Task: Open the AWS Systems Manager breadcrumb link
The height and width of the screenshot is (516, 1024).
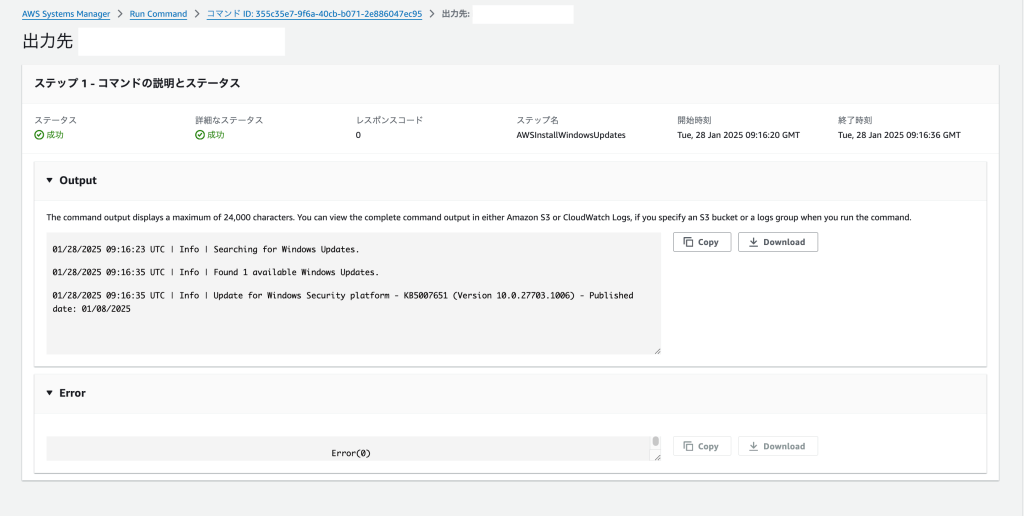Action: pos(66,14)
